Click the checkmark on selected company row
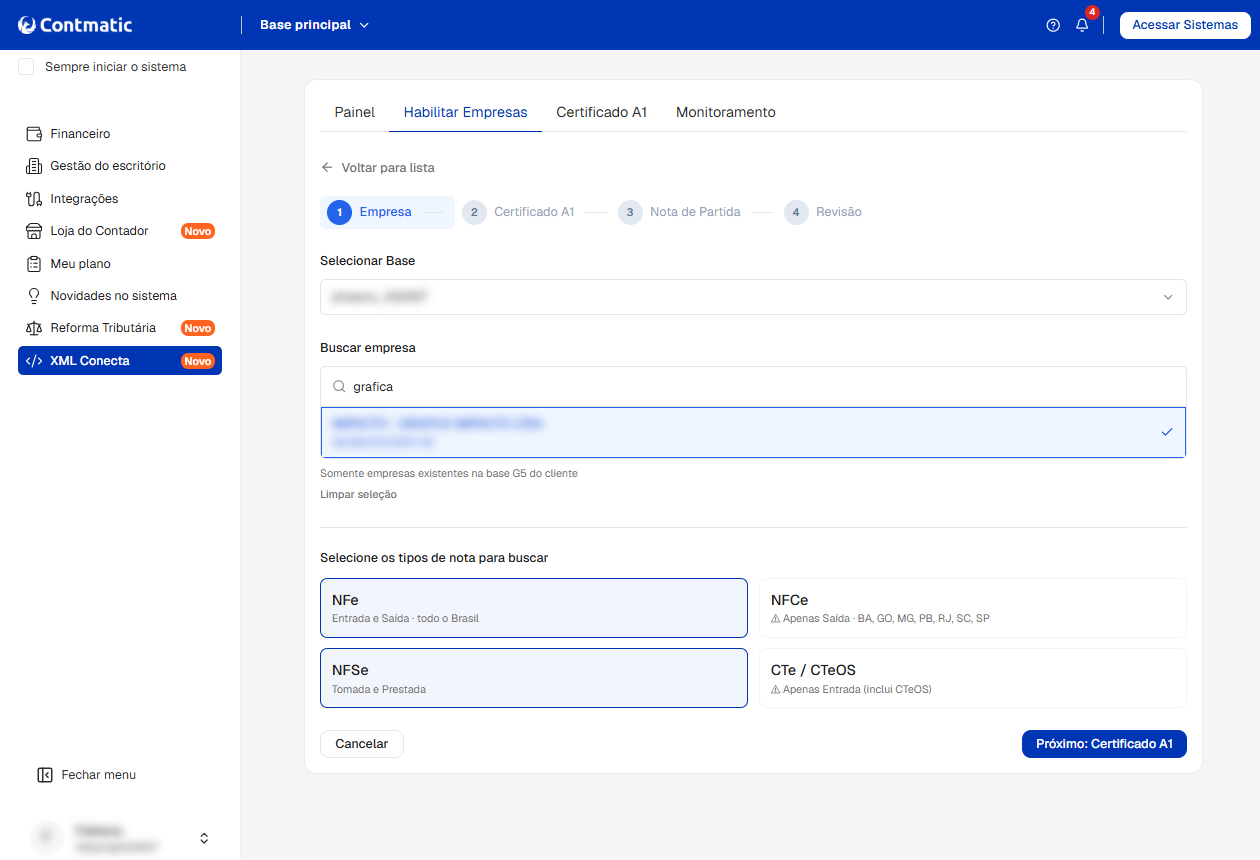 tap(1167, 432)
